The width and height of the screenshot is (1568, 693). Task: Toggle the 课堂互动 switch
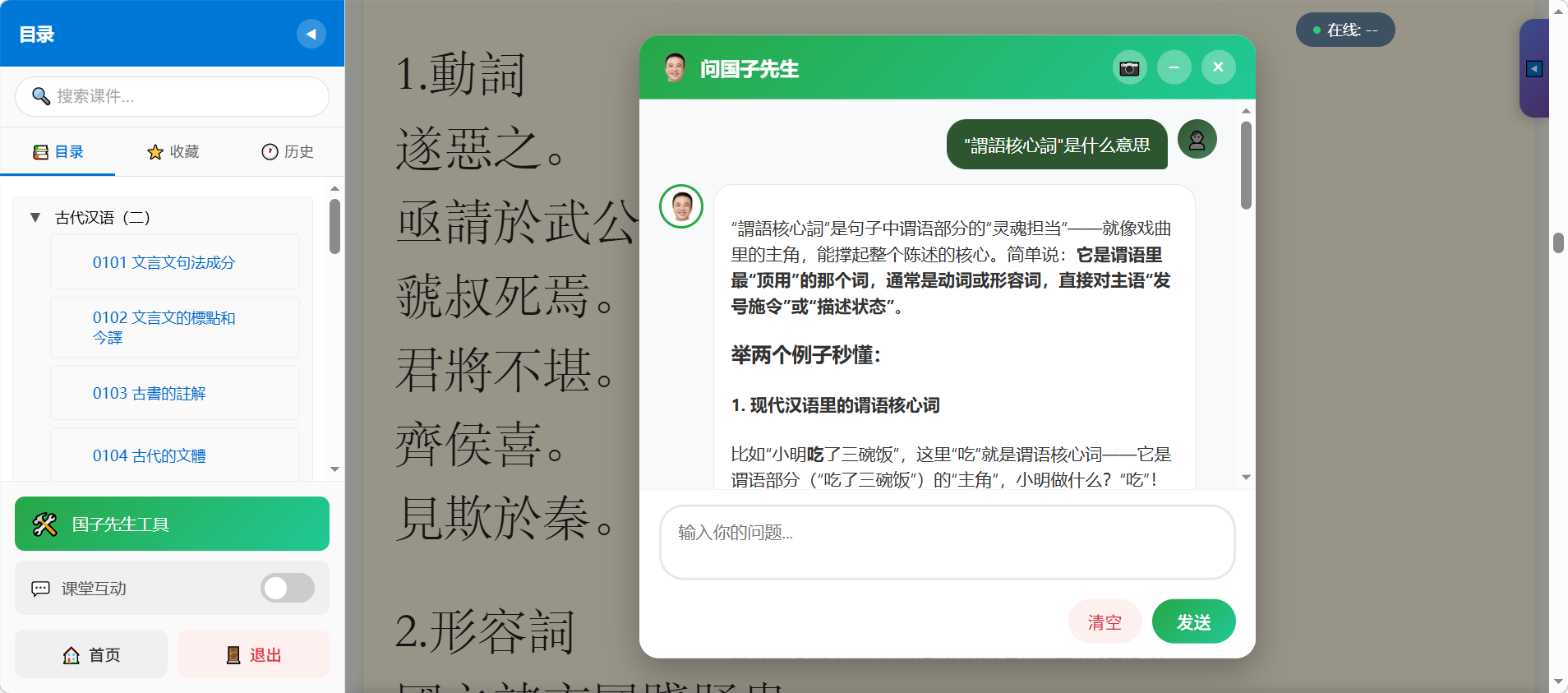[287, 588]
